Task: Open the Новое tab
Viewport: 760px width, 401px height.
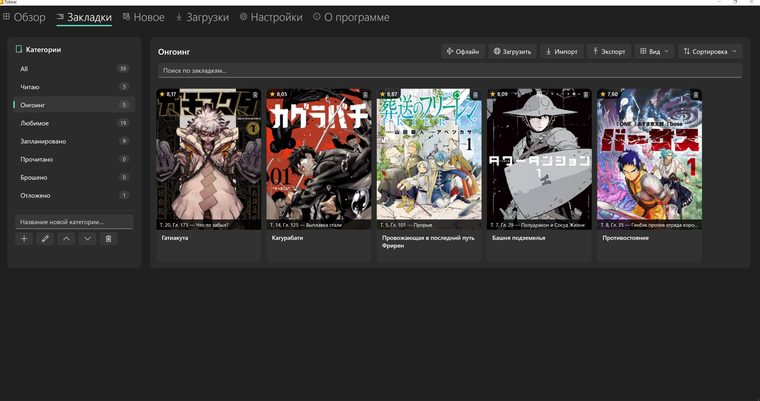Action: (143, 17)
